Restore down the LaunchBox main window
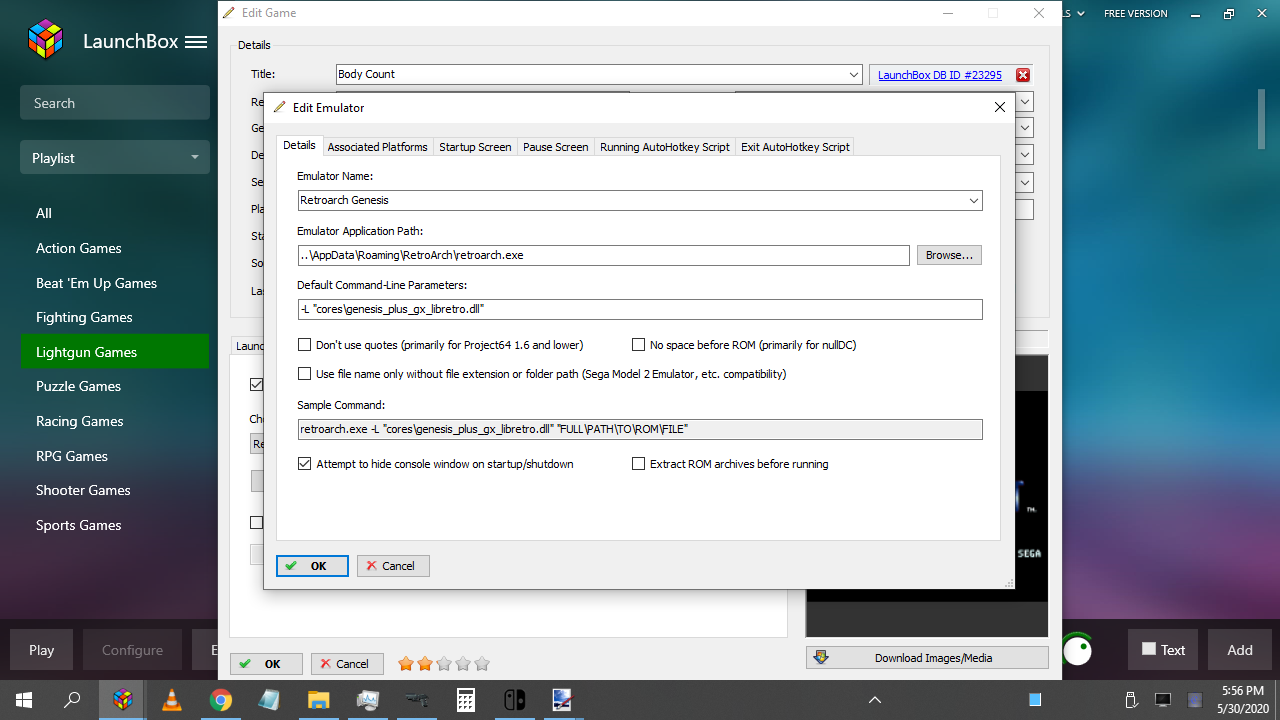1280x720 pixels. [1229, 13]
